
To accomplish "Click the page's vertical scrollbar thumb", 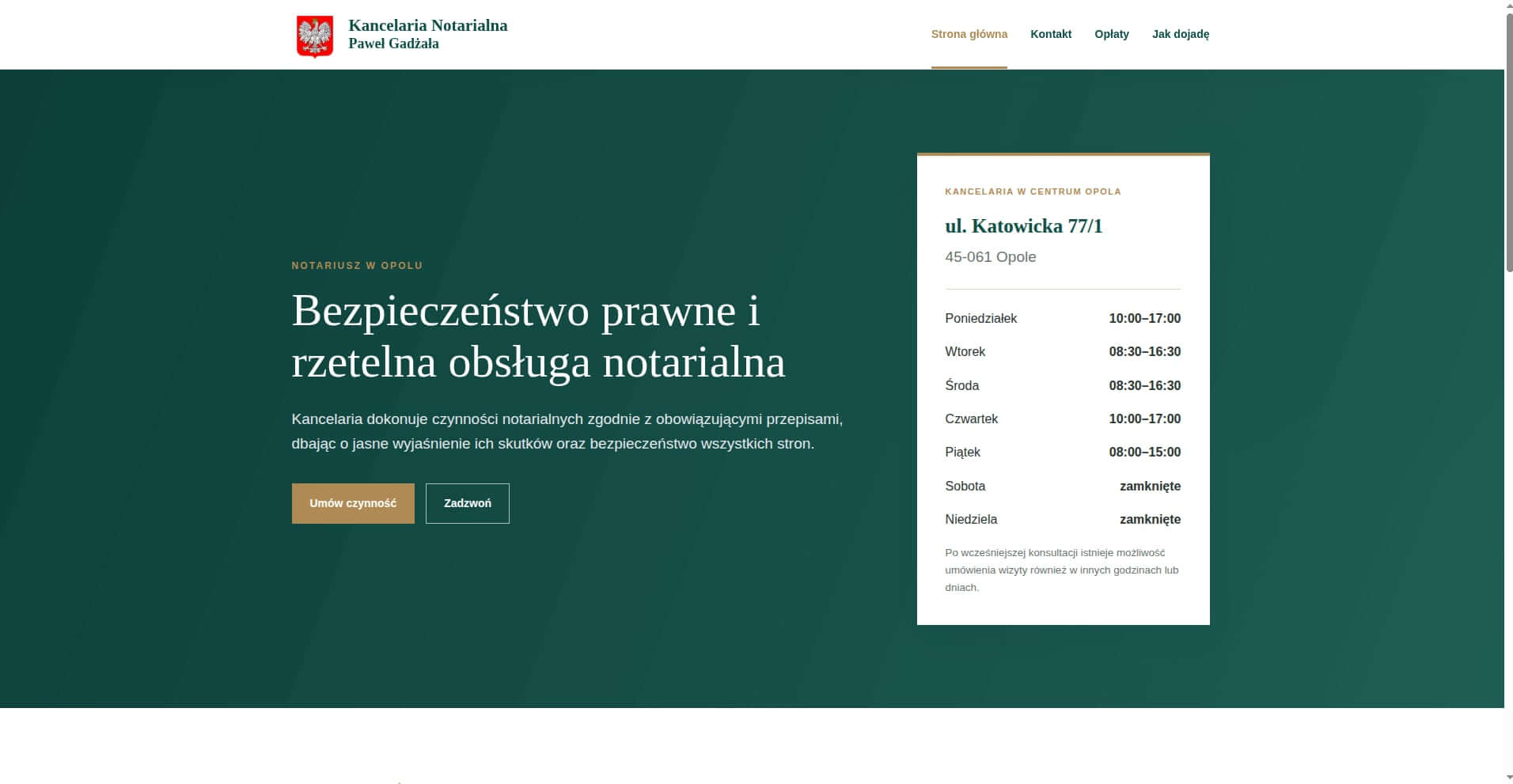I will 1508,142.
